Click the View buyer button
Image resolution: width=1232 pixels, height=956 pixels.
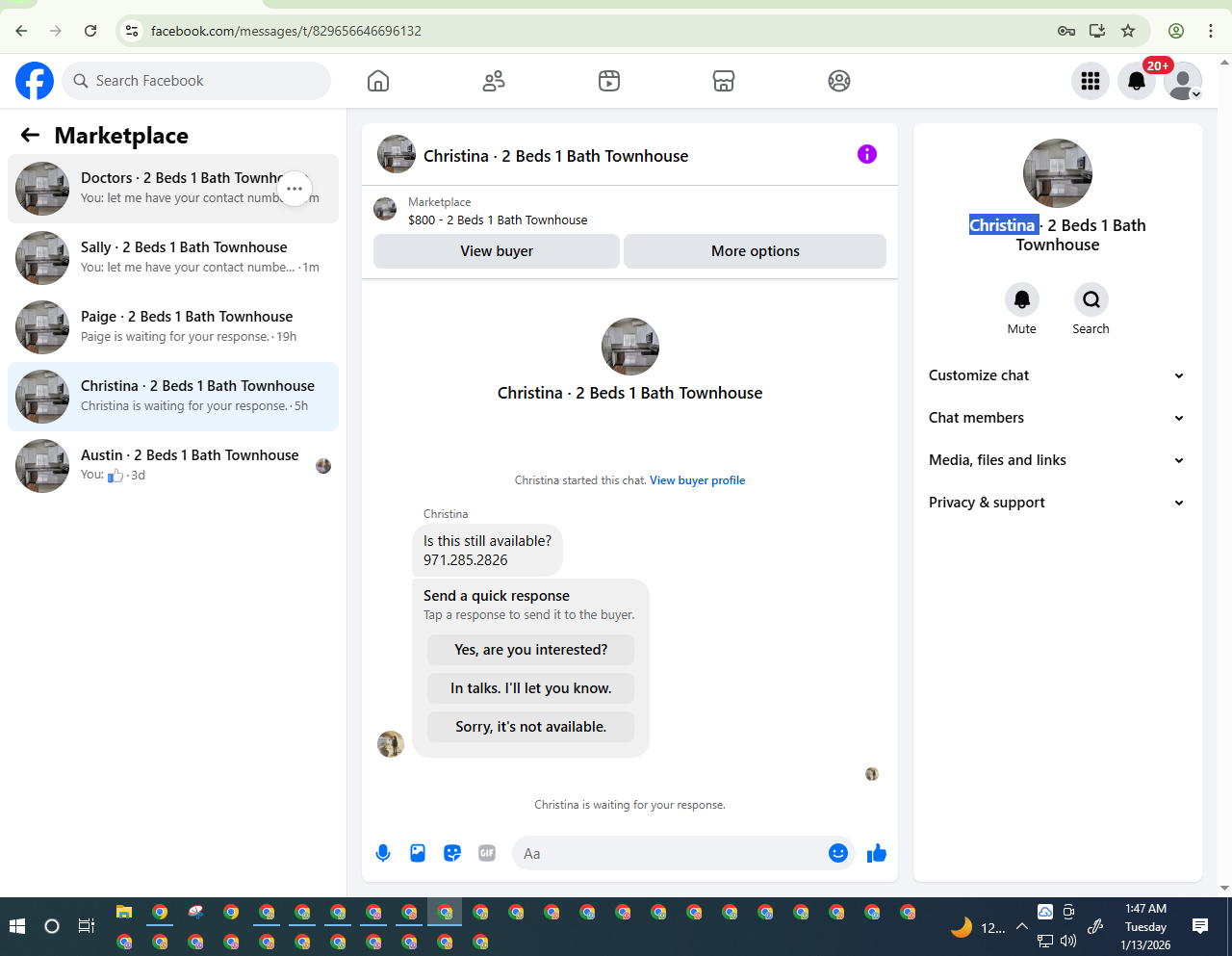[497, 251]
